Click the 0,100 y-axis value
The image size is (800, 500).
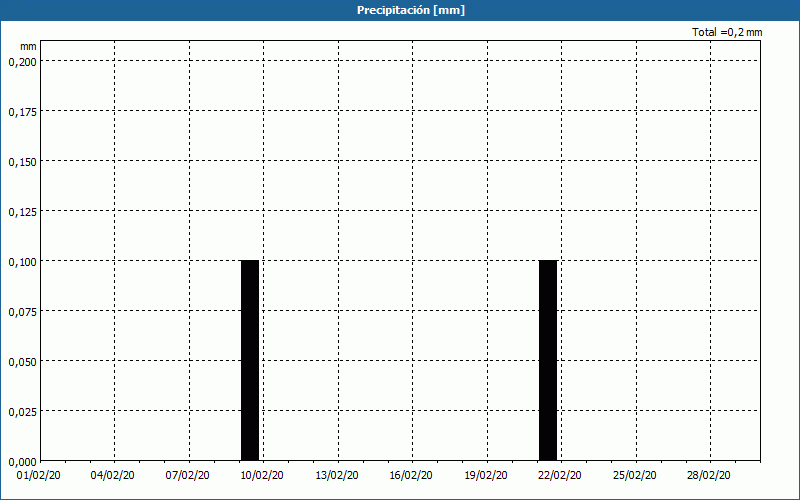pyautogui.click(x=22, y=262)
